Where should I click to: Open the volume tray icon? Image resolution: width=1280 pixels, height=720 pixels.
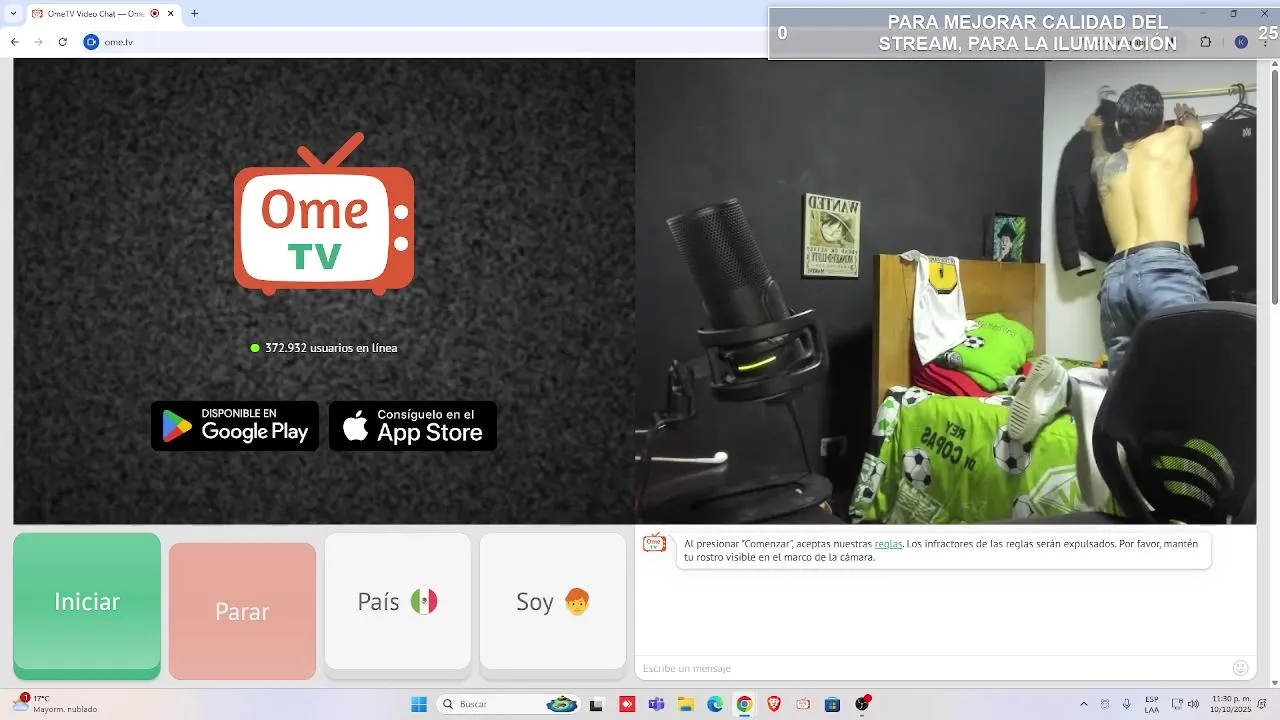pyautogui.click(x=1193, y=704)
